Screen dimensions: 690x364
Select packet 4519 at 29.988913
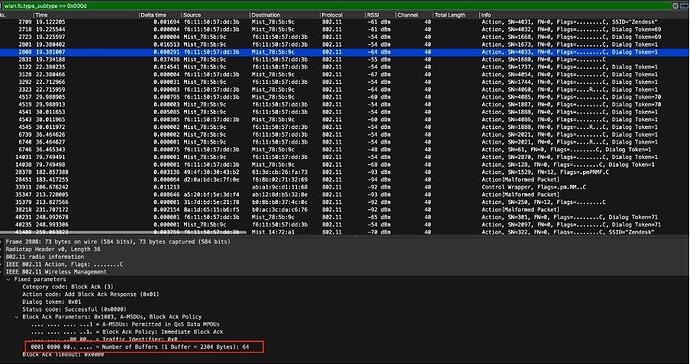345,104
